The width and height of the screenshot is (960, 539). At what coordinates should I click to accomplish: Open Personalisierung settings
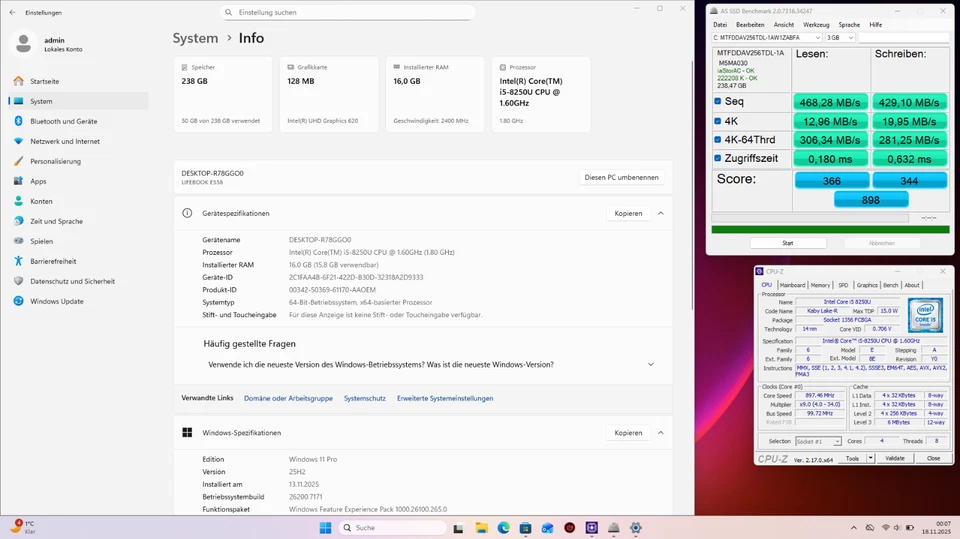(x=78, y=162)
